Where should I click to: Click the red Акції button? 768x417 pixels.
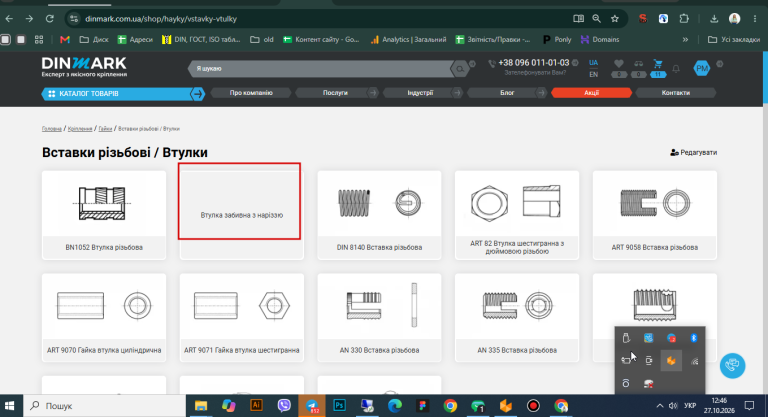pyautogui.click(x=591, y=93)
